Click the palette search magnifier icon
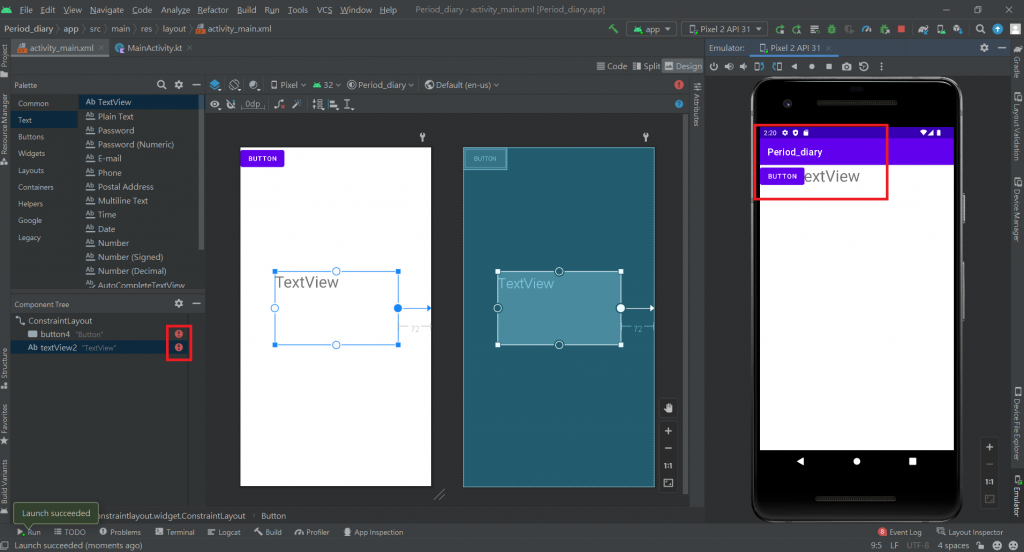The width and height of the screenshot is (1024, 552). click(161, 85)
